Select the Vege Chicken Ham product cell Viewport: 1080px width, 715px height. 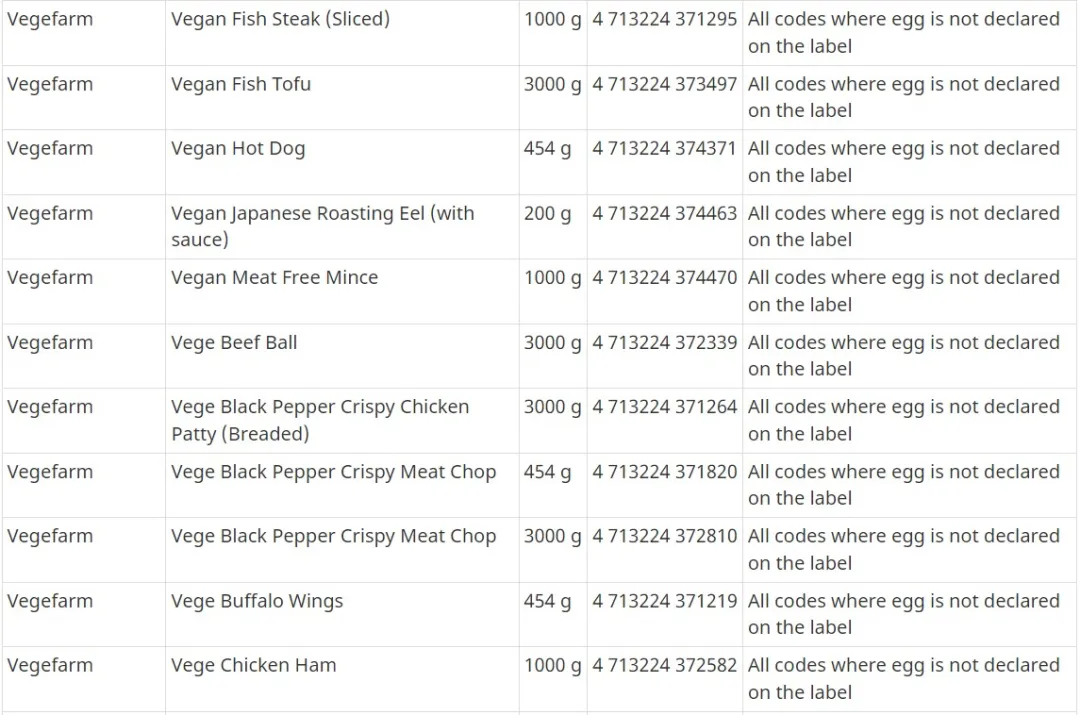click(342, 679)
